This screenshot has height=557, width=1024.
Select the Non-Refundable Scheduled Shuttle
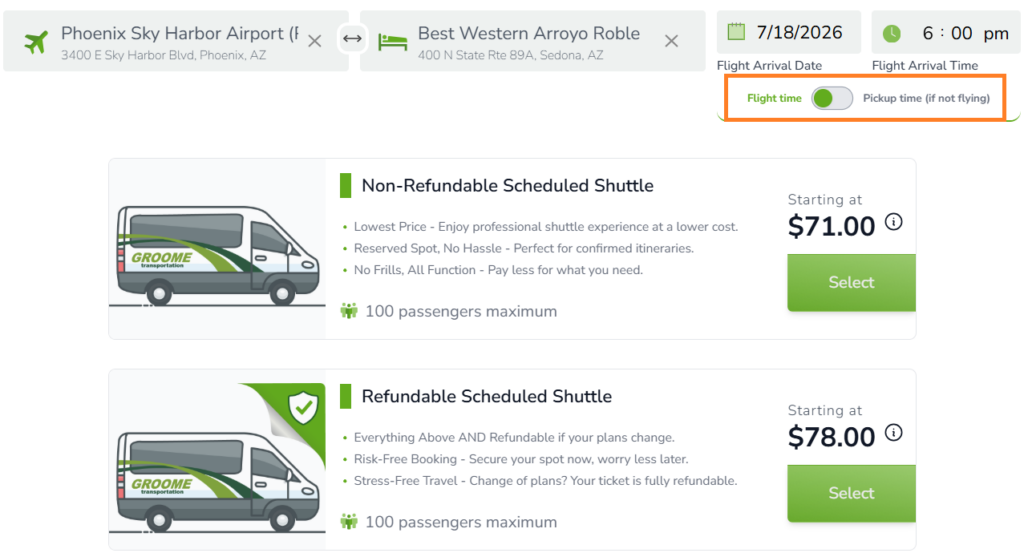[851, 282]
